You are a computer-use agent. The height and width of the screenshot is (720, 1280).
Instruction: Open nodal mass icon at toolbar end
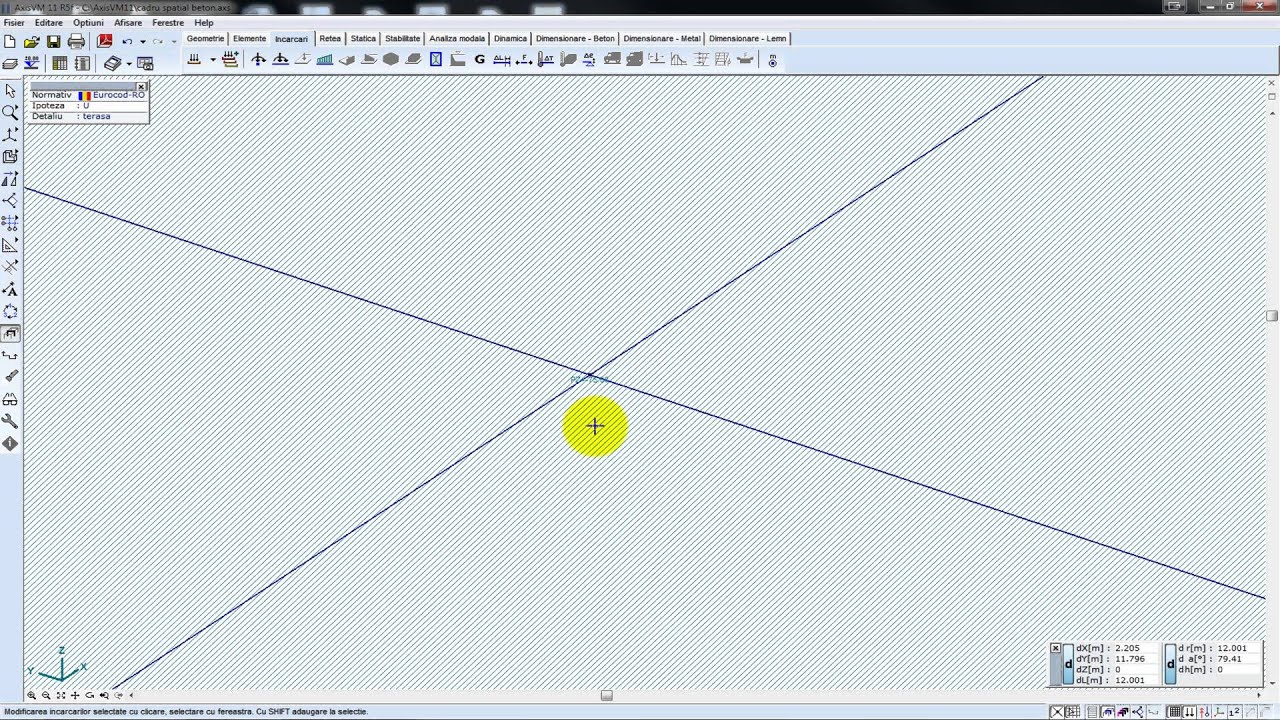(772, 60)
